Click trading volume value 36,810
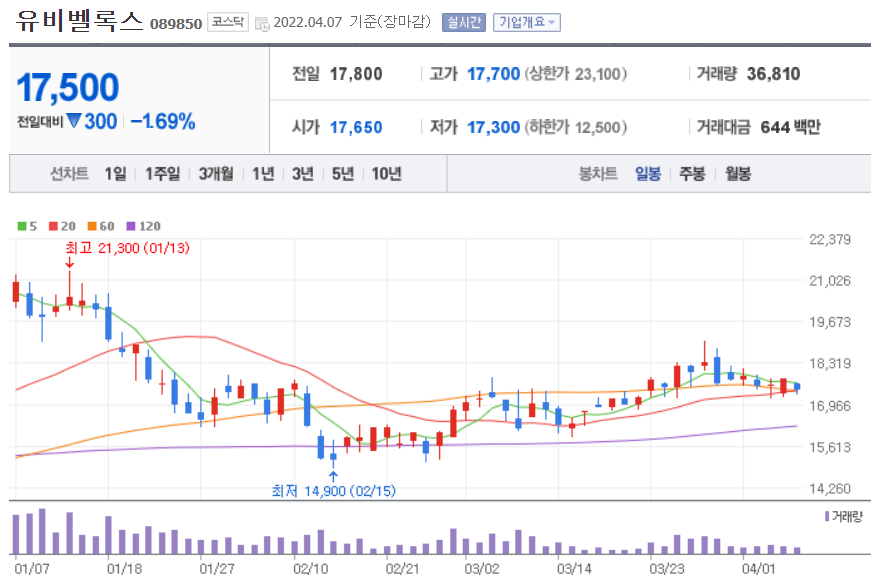Viewport: 871px width, 581px height. (x=773, y=74)
